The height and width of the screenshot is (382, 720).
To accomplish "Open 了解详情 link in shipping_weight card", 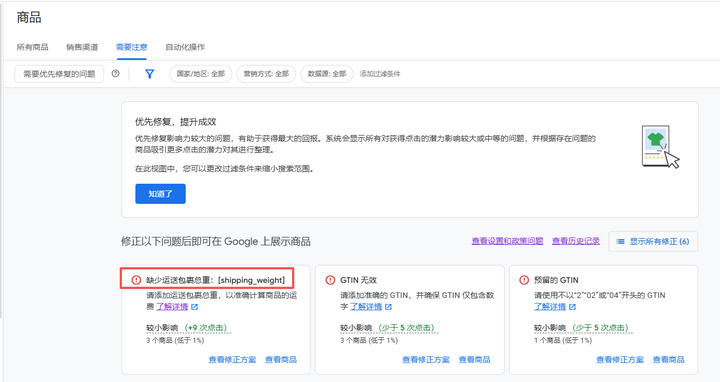I will (x=172, y=307).
